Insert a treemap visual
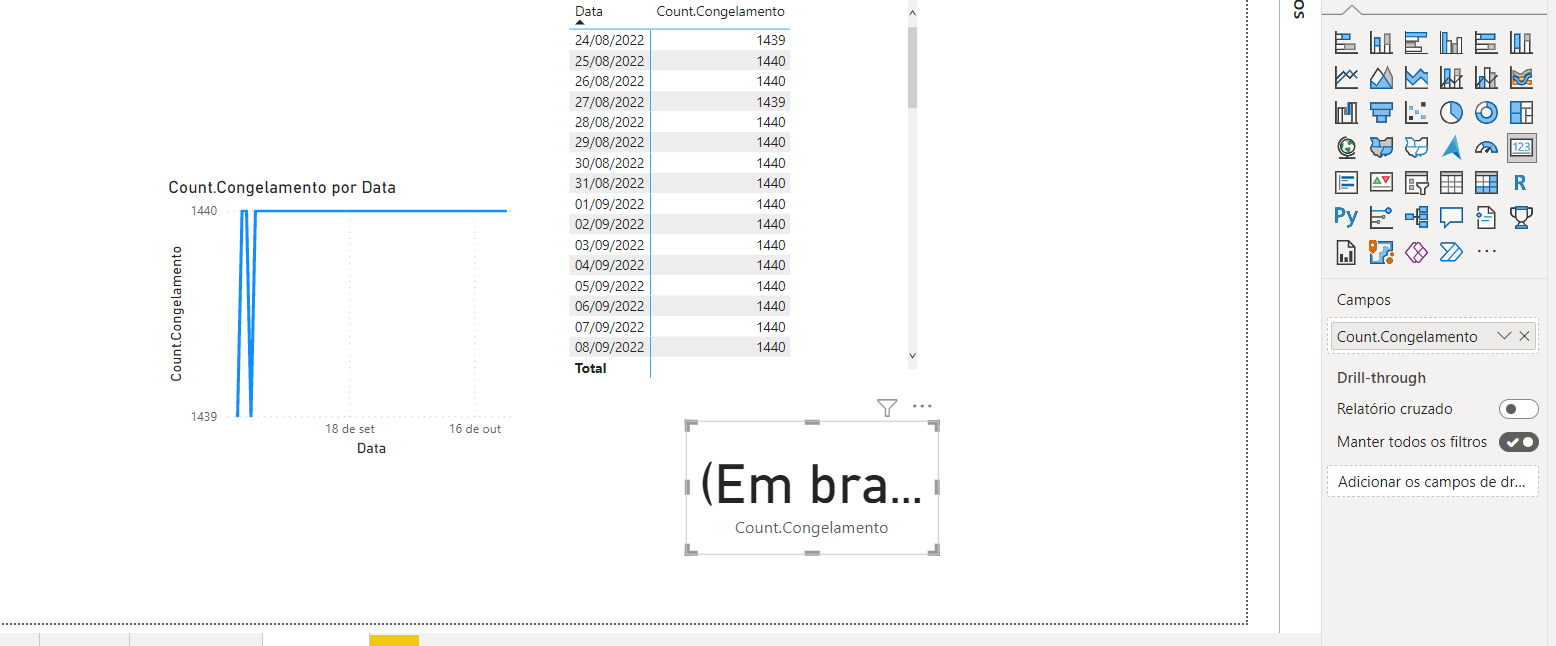The width and height of the screenshot is (1556, 646). pos(1521,113)
